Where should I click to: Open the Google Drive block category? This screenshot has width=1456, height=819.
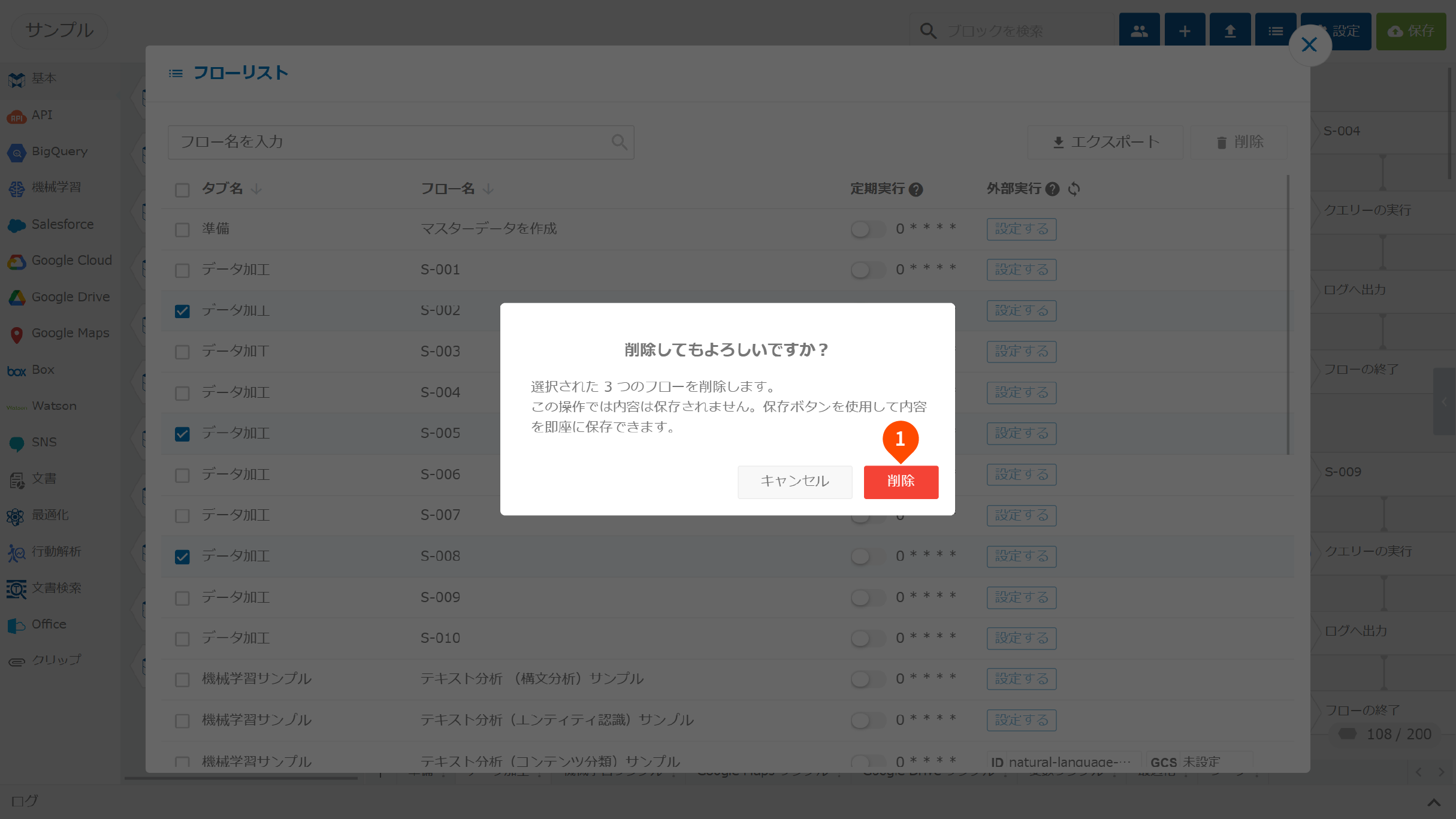(59, 297)
